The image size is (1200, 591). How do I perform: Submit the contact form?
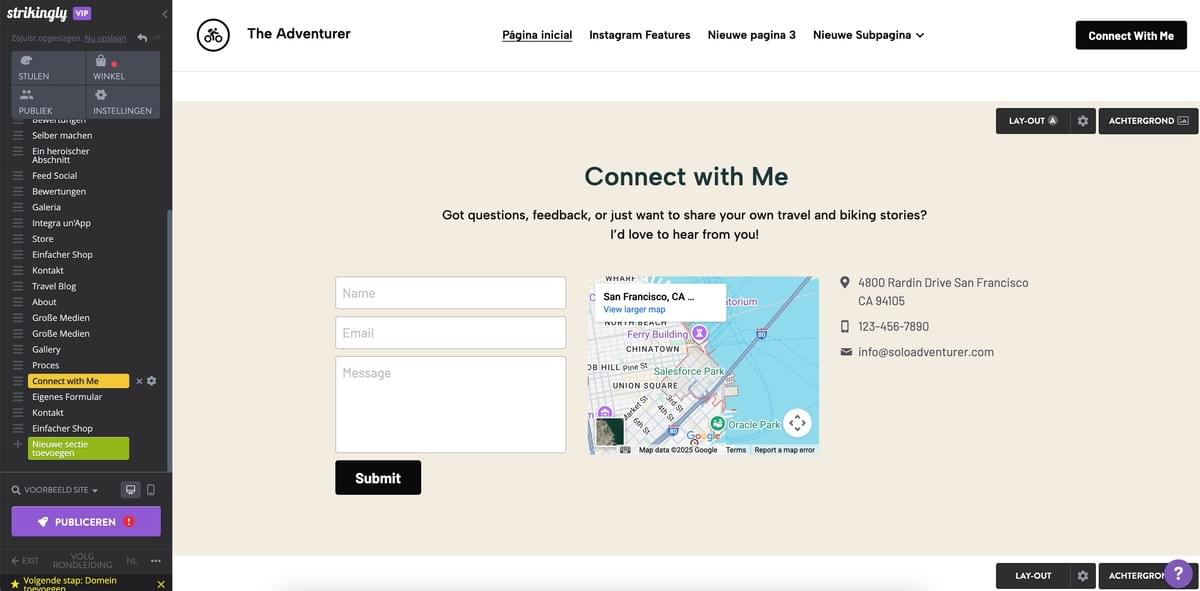point(378,477)
